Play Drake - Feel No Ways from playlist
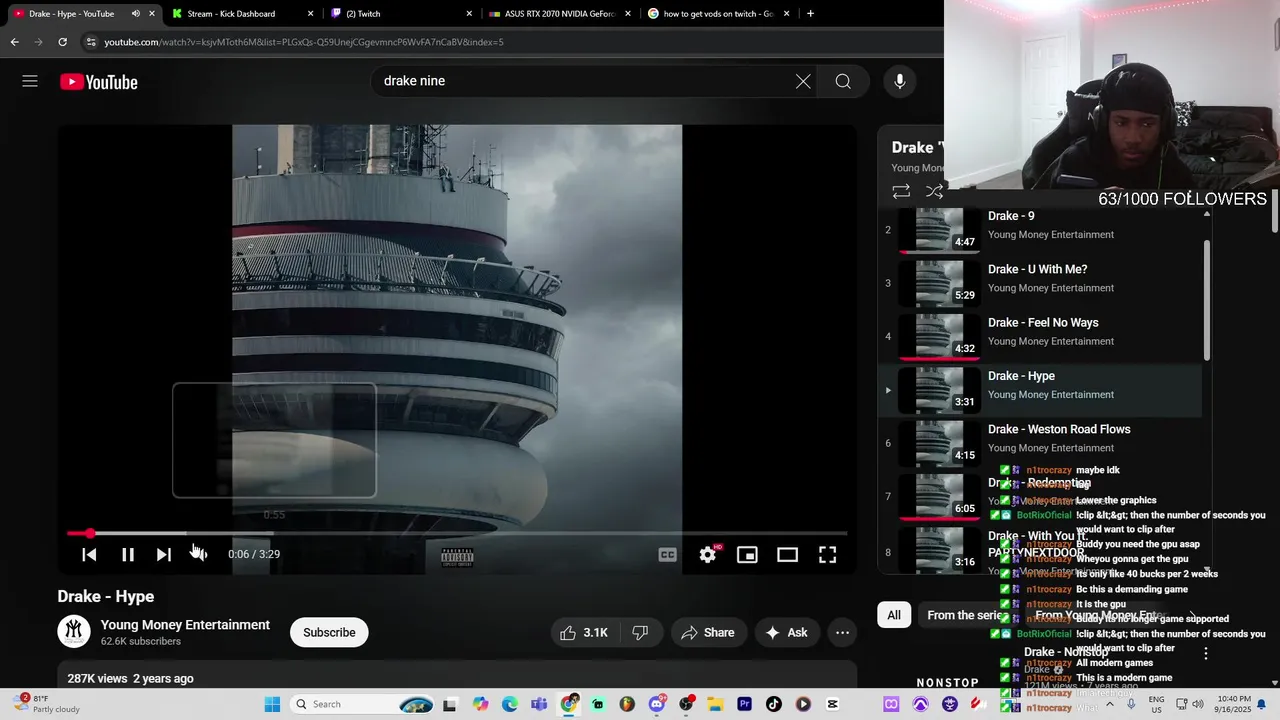Viewport: 1280px width, 720px height. [x=1040, y=335]
